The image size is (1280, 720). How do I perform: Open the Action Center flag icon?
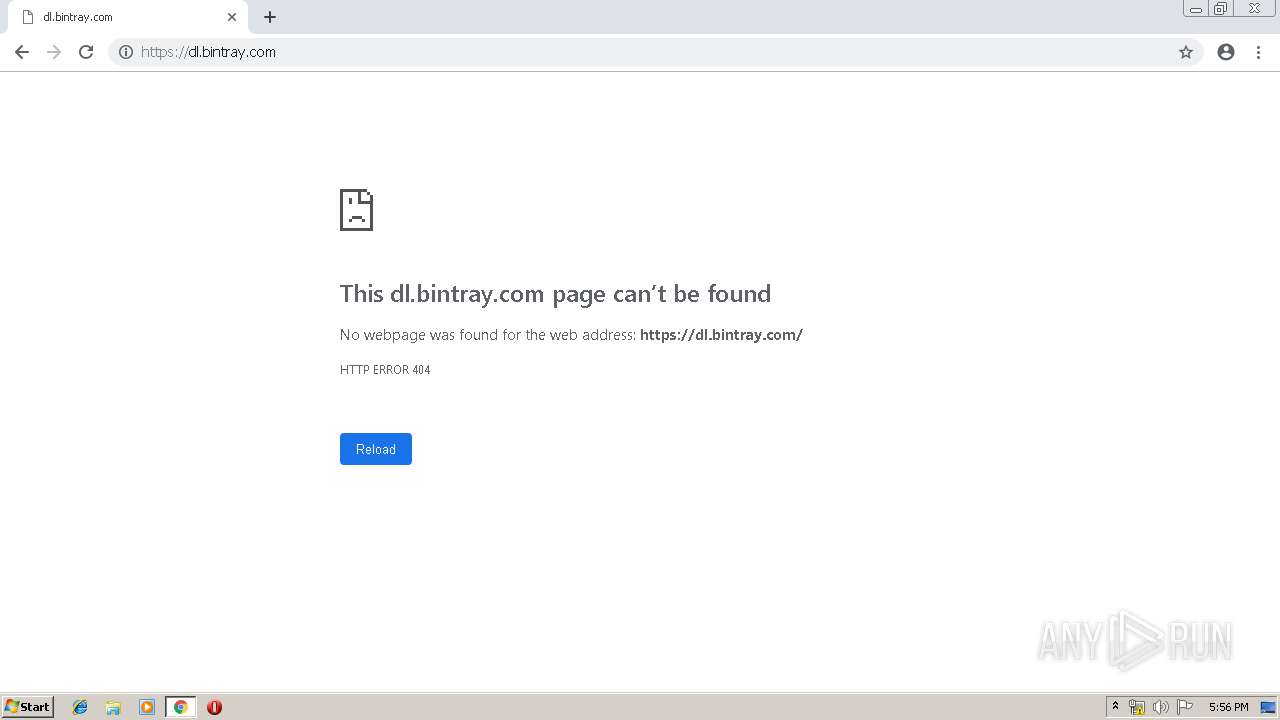click(x=1185, y=707)
